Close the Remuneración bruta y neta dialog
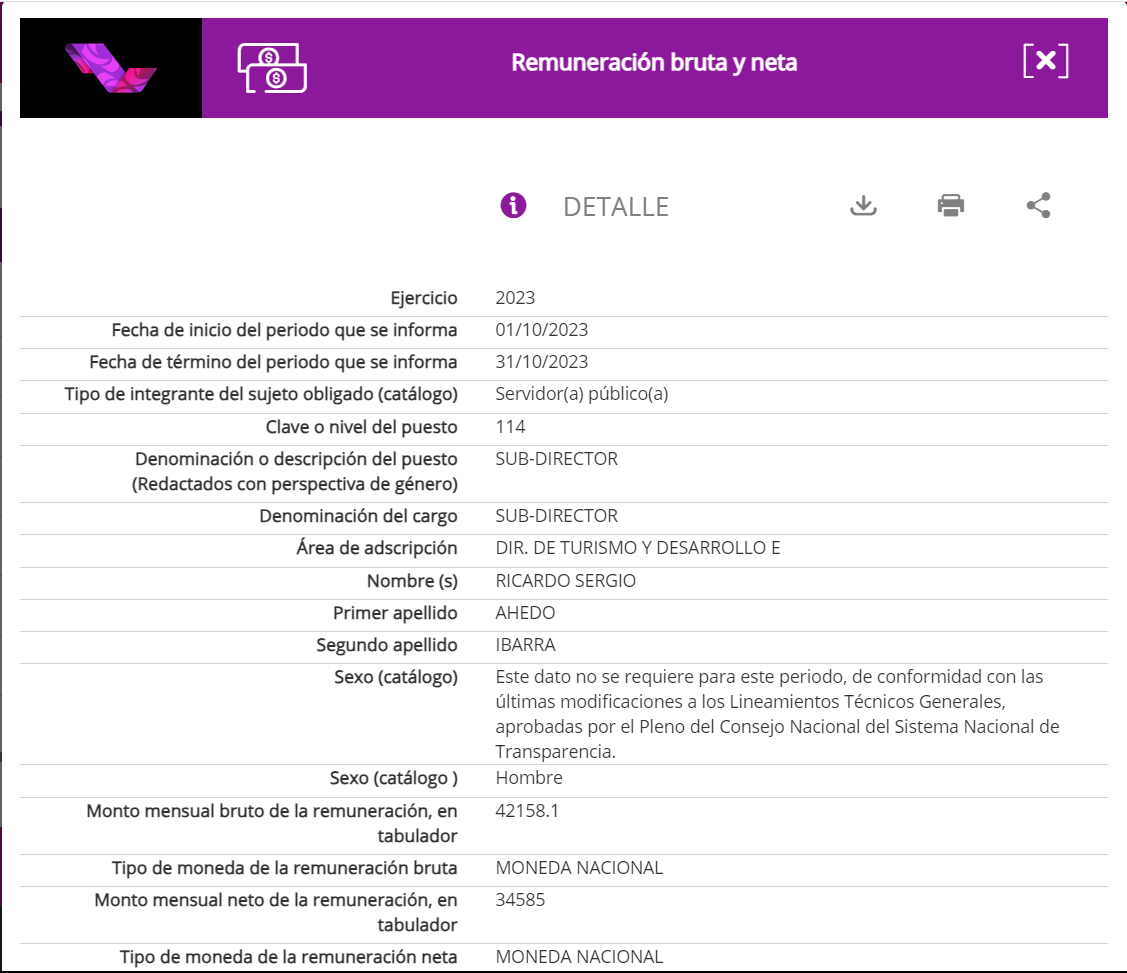This screenshot has height=973, width=1127. [x=1045, y=61]
